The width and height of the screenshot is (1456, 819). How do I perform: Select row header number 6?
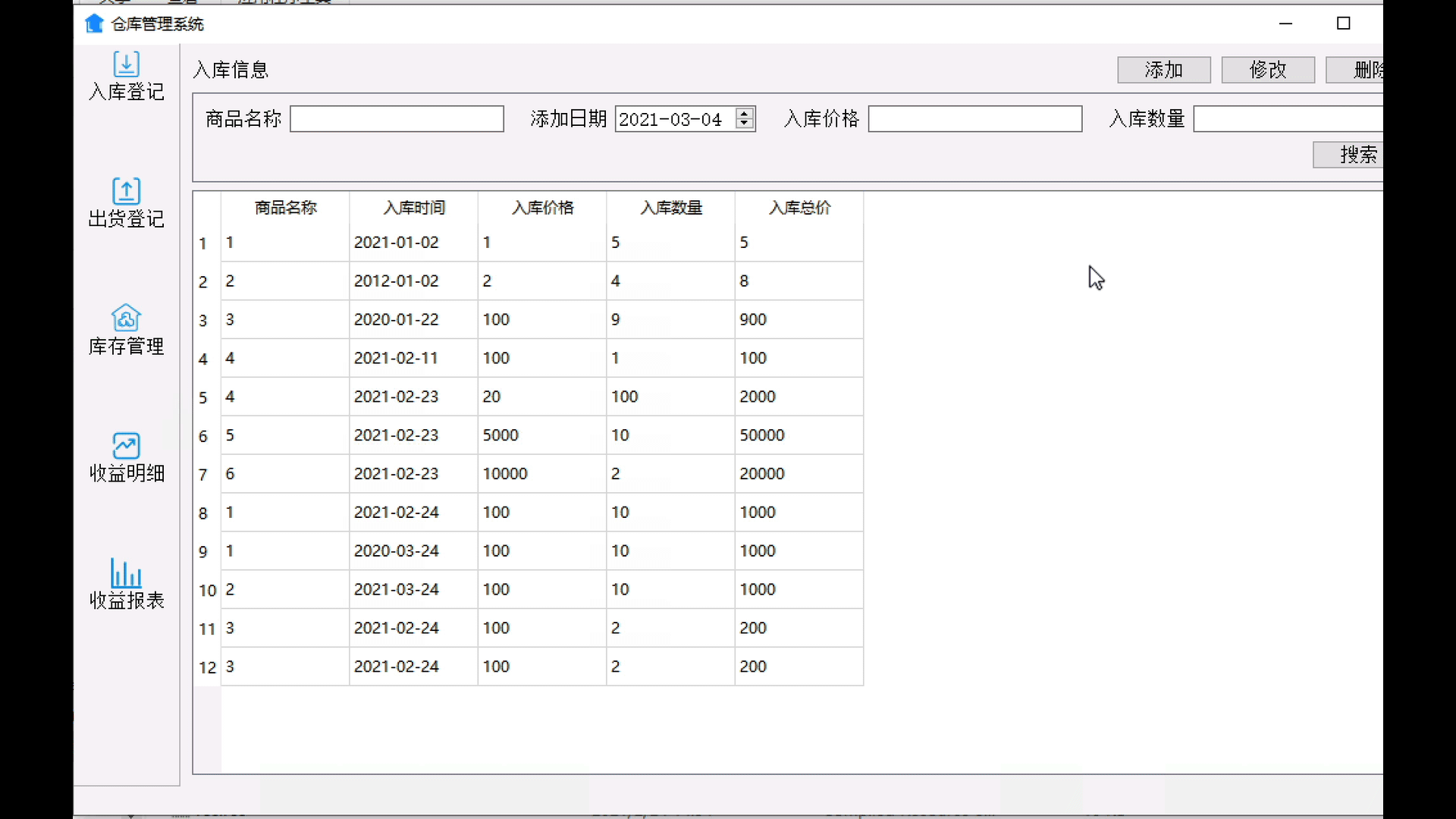click(203, 436)
